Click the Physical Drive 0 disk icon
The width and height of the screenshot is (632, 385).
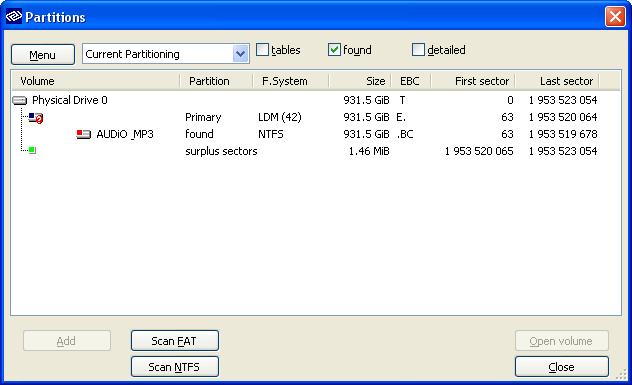[x=19, y=100]
